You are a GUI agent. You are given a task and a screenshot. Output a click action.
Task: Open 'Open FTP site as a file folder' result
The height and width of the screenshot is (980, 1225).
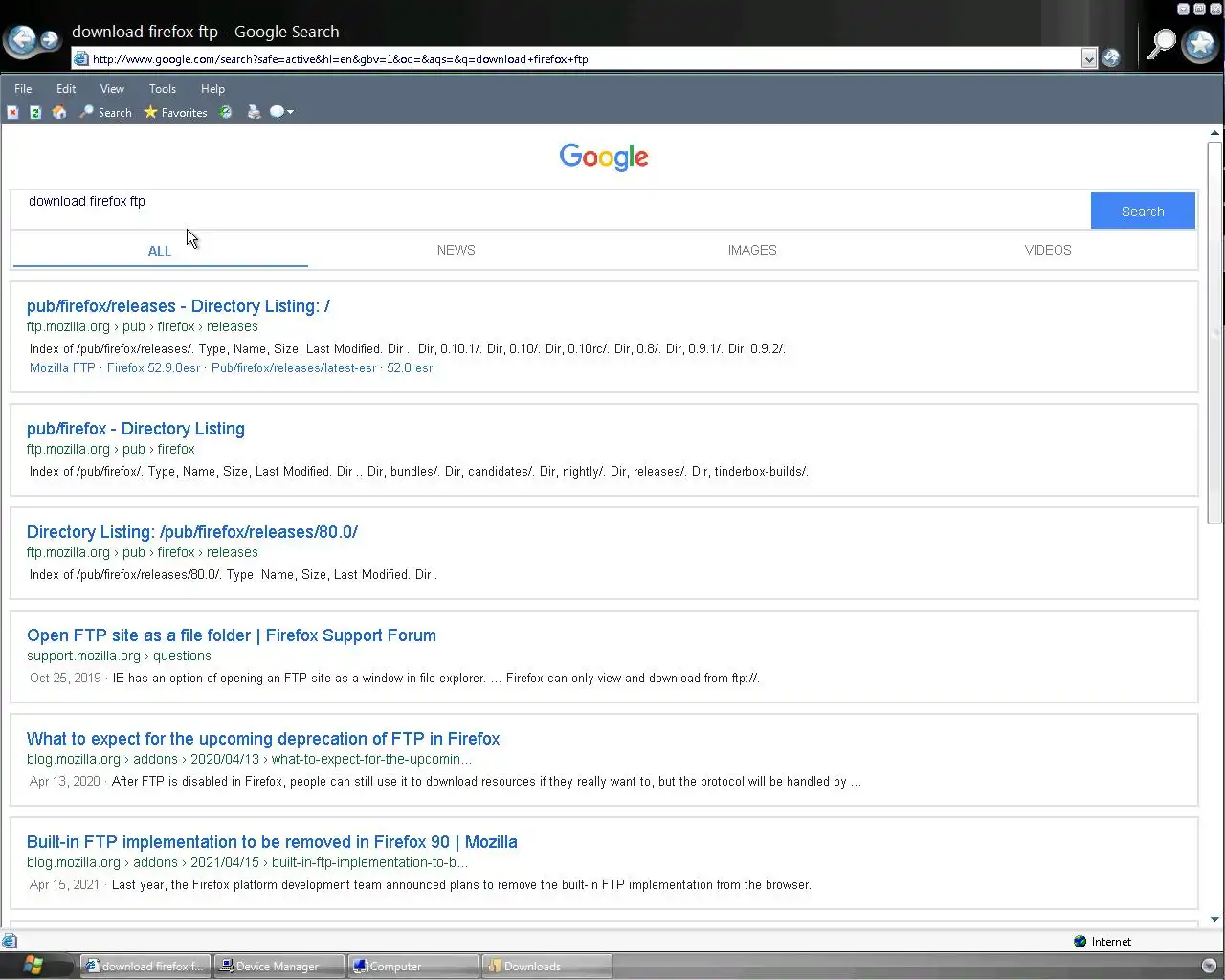coord(232,635)
